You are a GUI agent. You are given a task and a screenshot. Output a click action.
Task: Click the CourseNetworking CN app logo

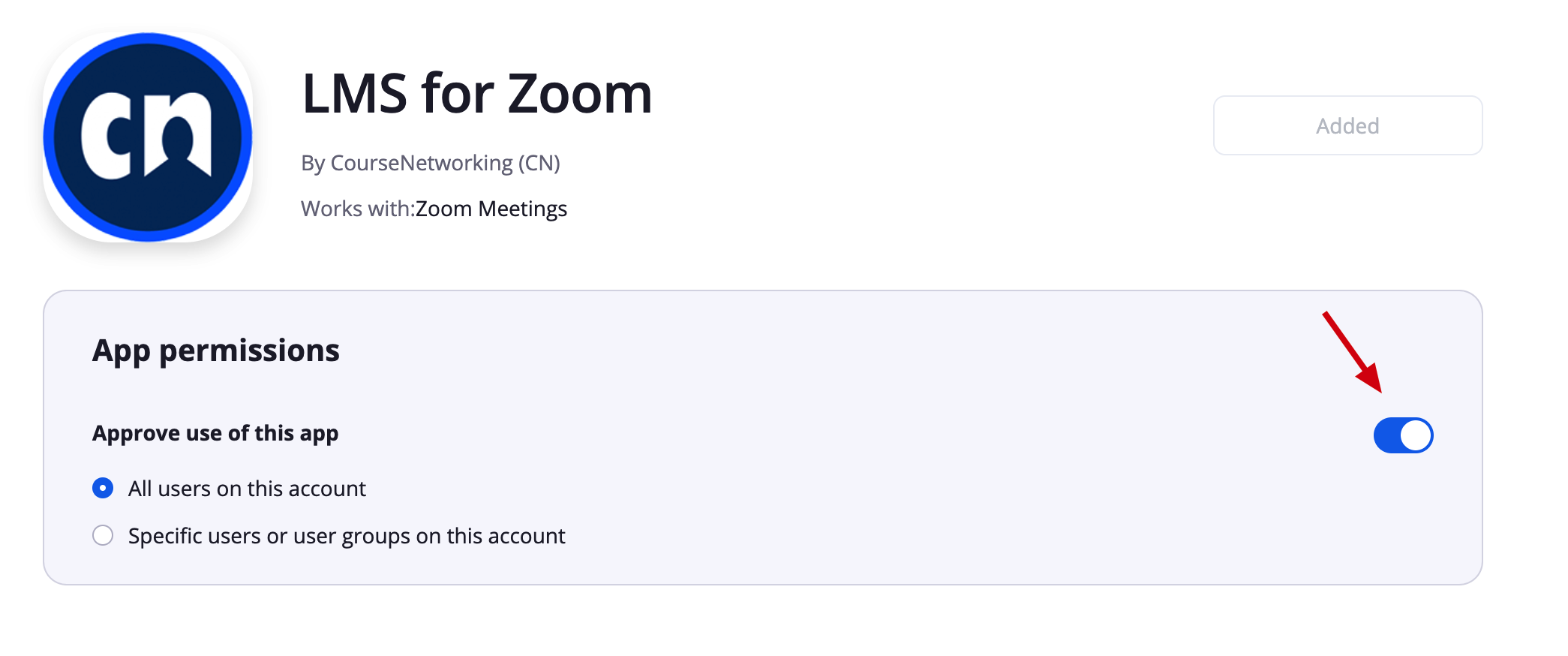pyautogui.click(x=148, y=137)
